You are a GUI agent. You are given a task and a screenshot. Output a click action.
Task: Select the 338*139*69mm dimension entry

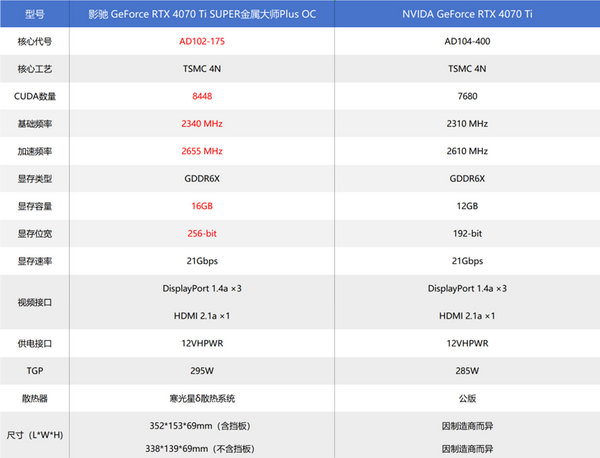click(202, 448)
